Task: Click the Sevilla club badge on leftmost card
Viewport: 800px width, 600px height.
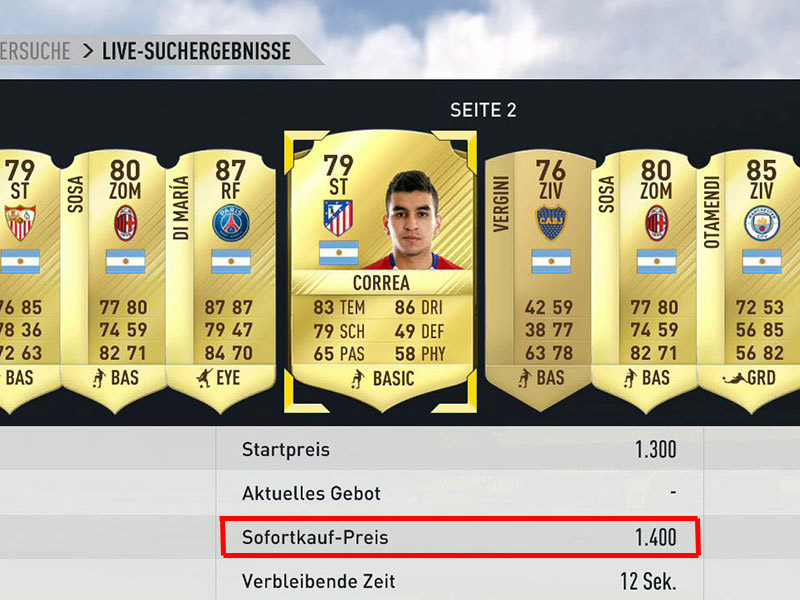Action: [x=20, y=222]
